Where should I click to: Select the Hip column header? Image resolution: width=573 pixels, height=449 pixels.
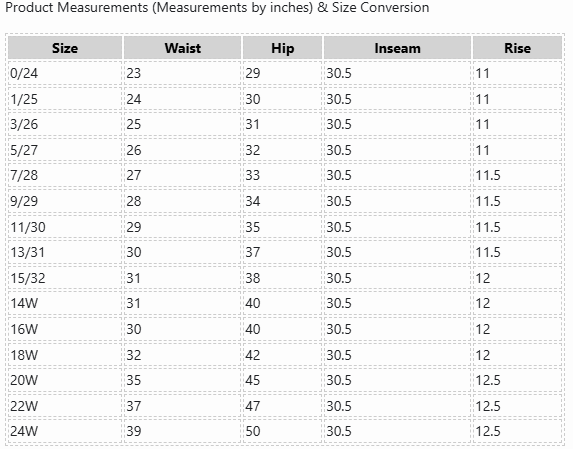(x=282, y=48)
